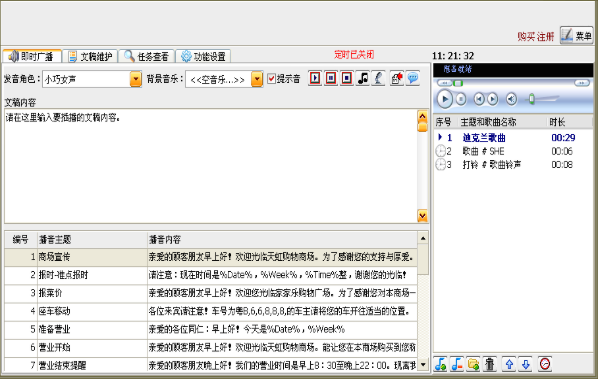Click in the 文稿内容 text area
Image resolution: width=600 pixels, height=381 pixels.
210,166
